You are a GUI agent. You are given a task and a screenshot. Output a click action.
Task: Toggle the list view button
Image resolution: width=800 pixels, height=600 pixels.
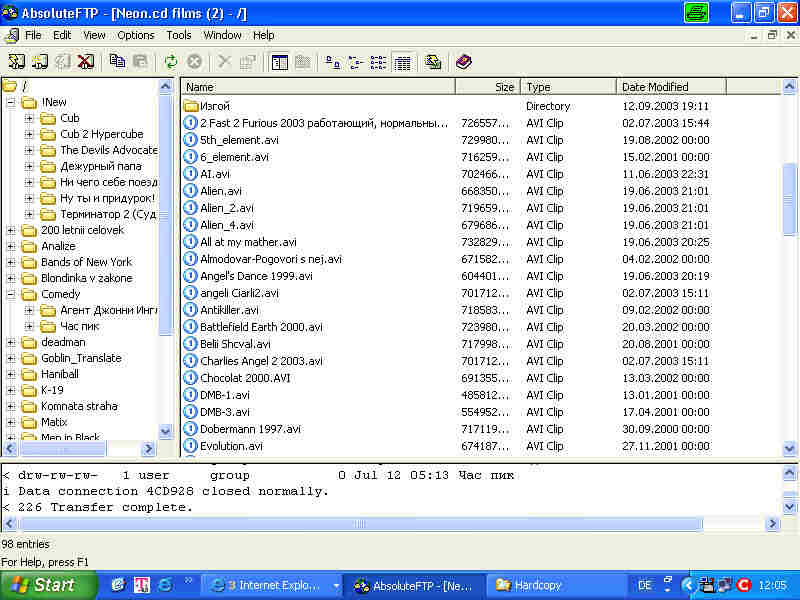pyautogui.click(x=379, y=61)
